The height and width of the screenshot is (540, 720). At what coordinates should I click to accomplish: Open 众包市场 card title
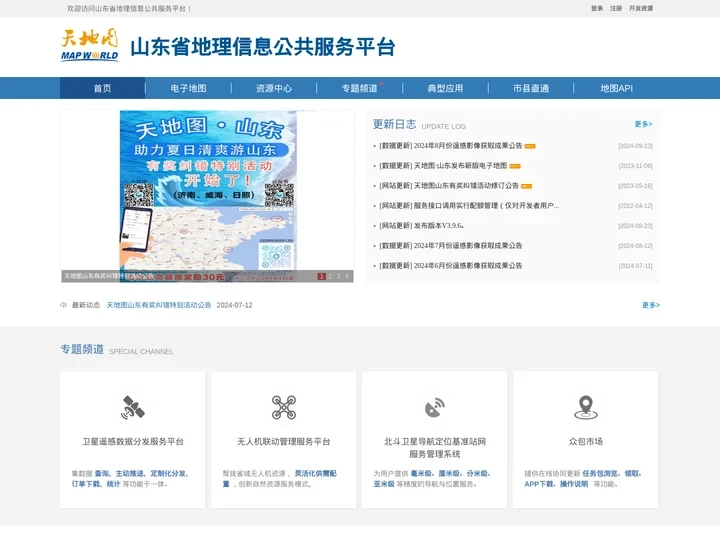[x=586, y=442]
